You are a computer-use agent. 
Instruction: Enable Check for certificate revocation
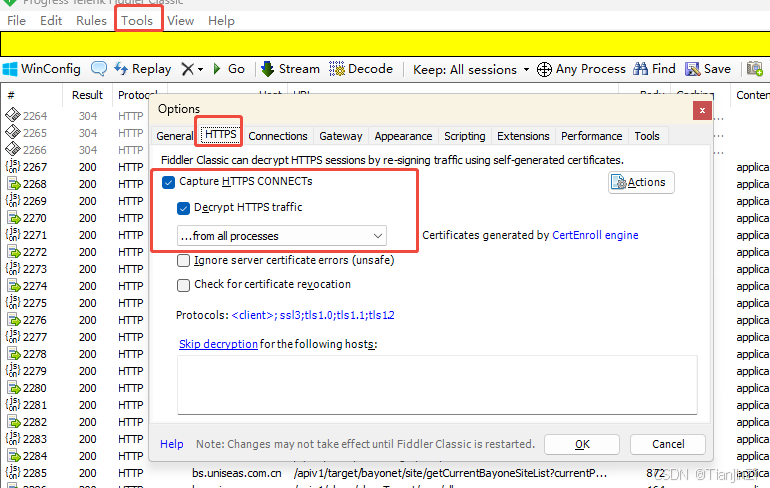pyautogui.click(x=183, y=285)
